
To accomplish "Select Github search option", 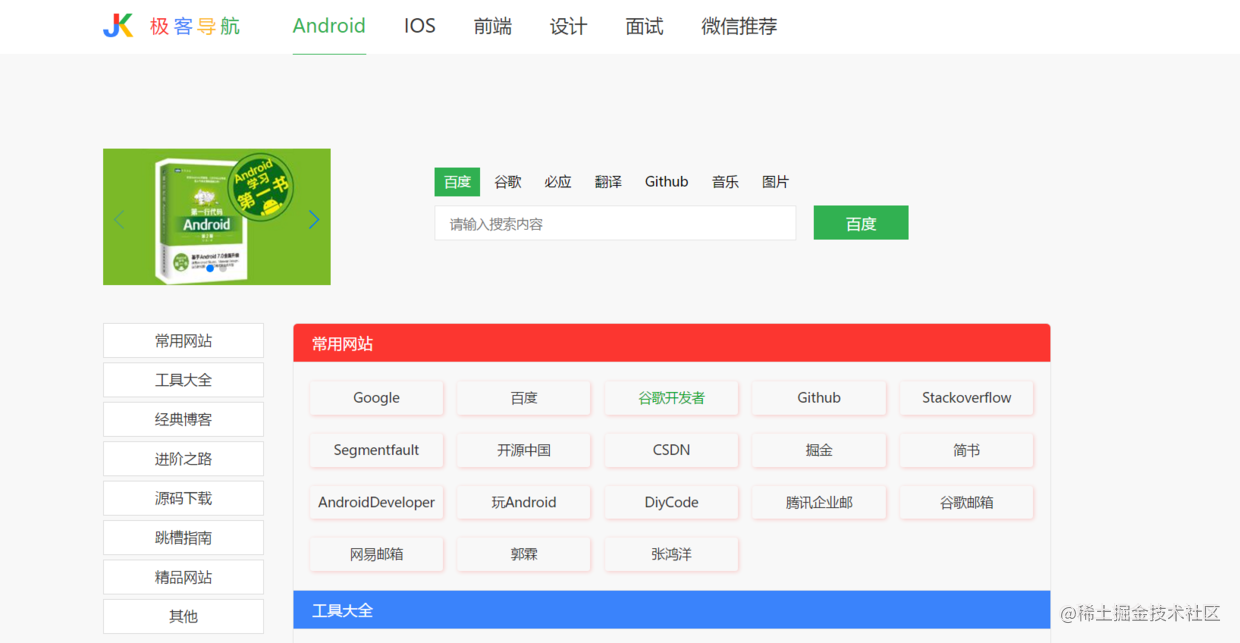I will tap(666, 182).
